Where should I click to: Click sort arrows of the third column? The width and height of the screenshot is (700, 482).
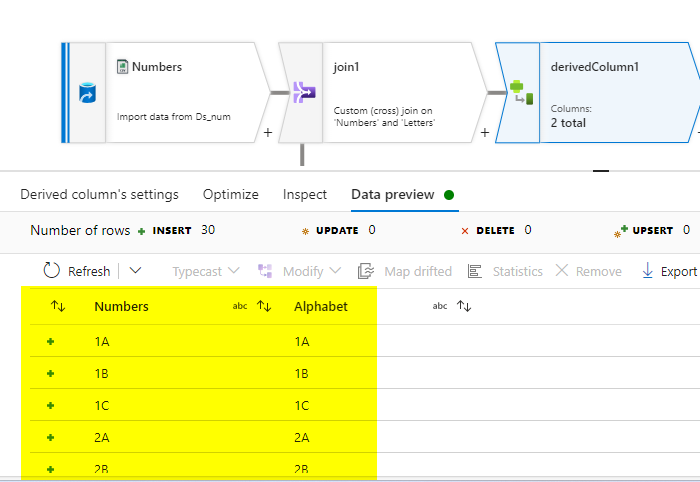pos(464,306)
